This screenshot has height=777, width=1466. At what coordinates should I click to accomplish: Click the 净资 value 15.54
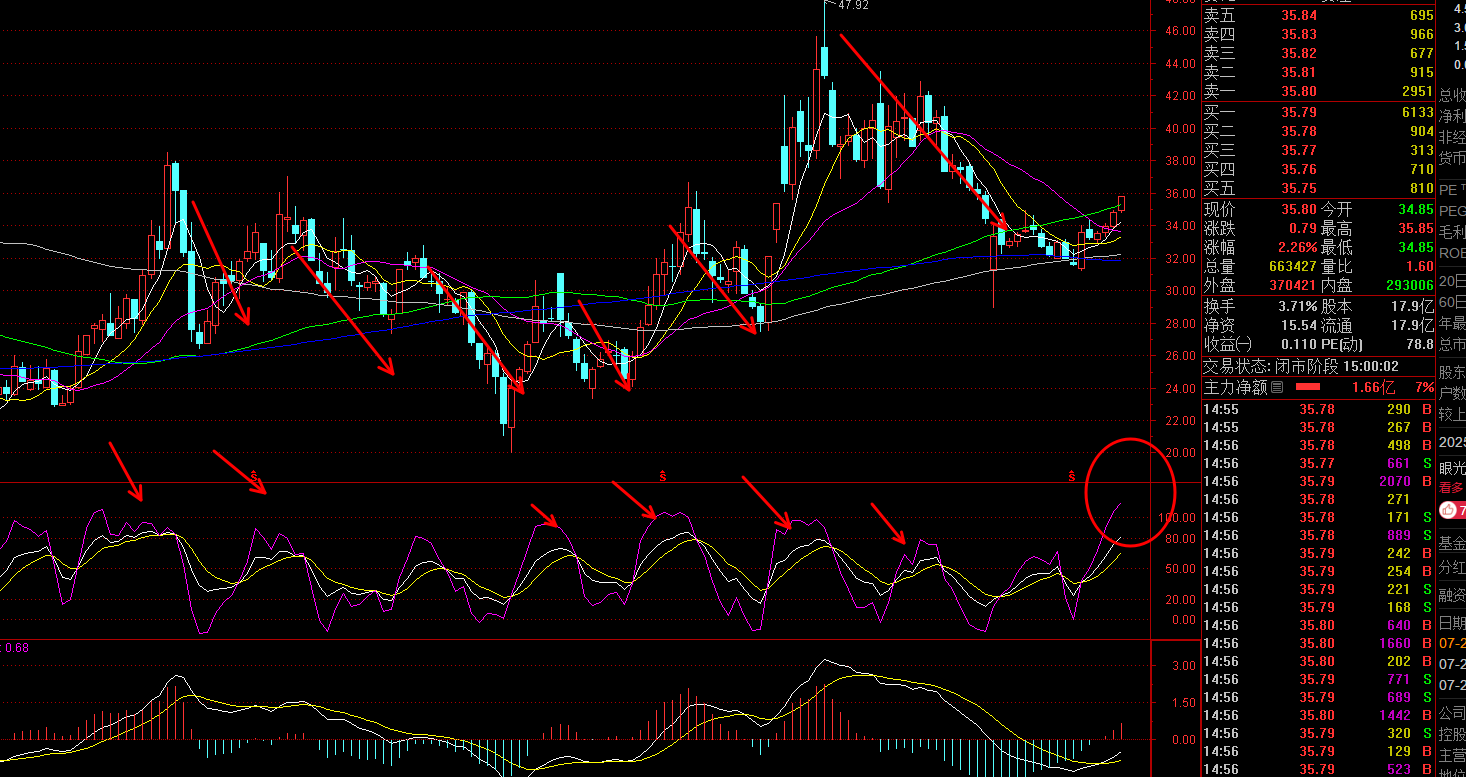[x=1298, y=325]
